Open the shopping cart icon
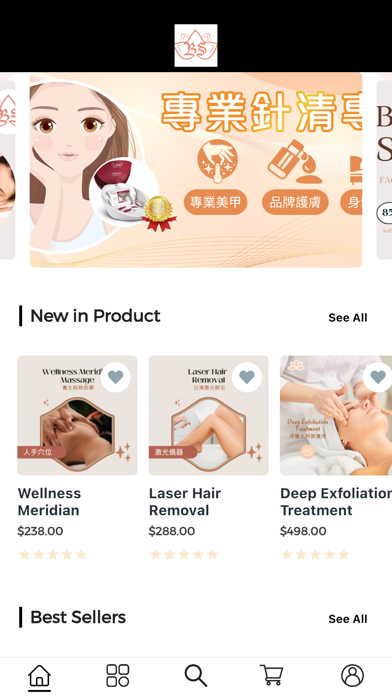The height and width of the screenshot is (696, 392). [x=271, y=675]
